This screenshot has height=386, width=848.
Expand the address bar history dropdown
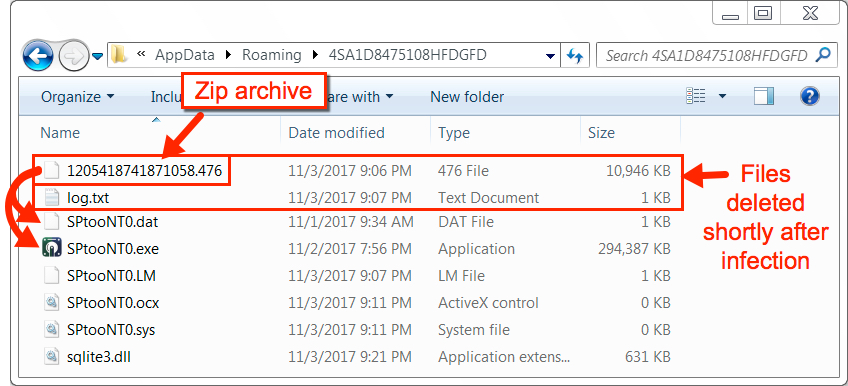pos(551,56)
